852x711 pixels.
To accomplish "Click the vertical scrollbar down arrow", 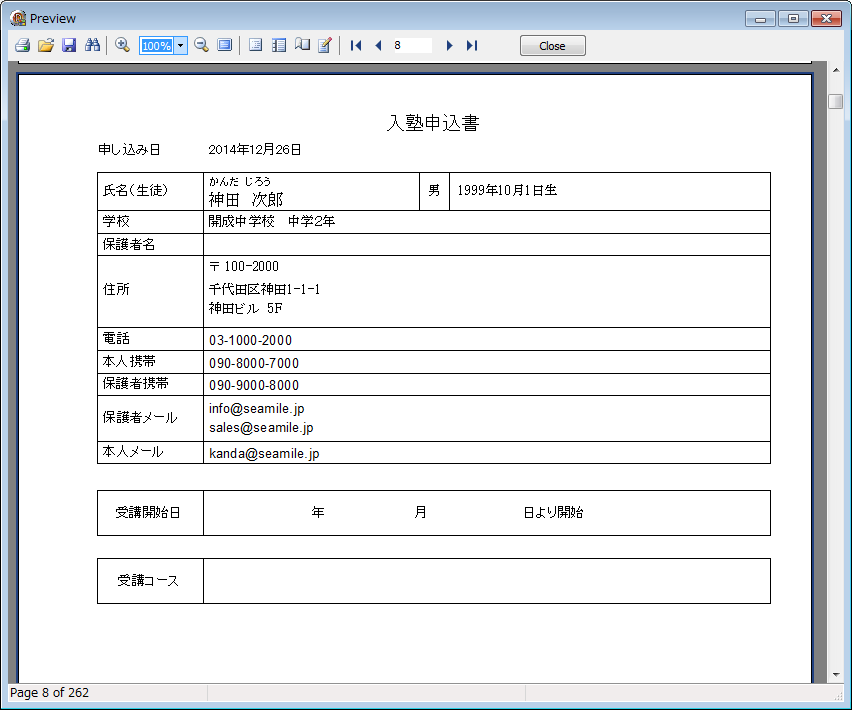I will [x=835, y=675].
